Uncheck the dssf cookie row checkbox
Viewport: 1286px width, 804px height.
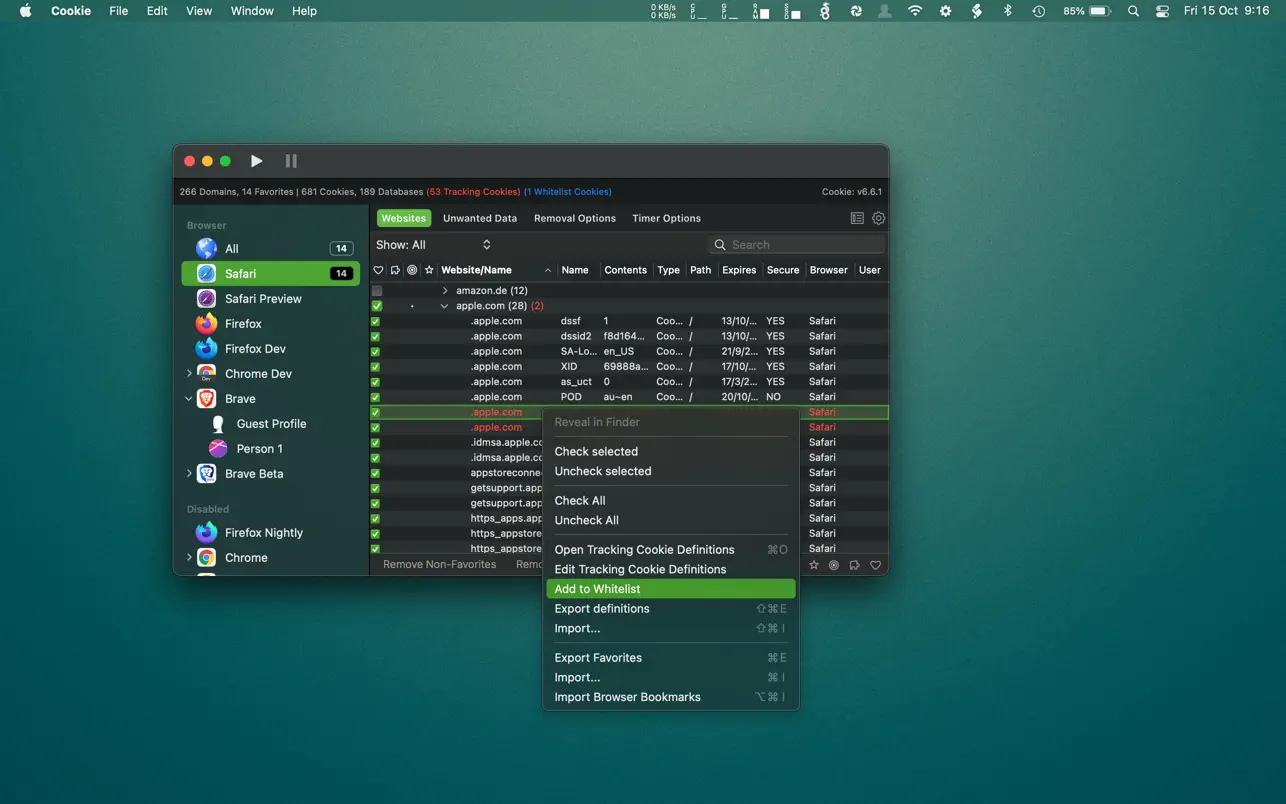pyautogui.click(x=376, y=321)
